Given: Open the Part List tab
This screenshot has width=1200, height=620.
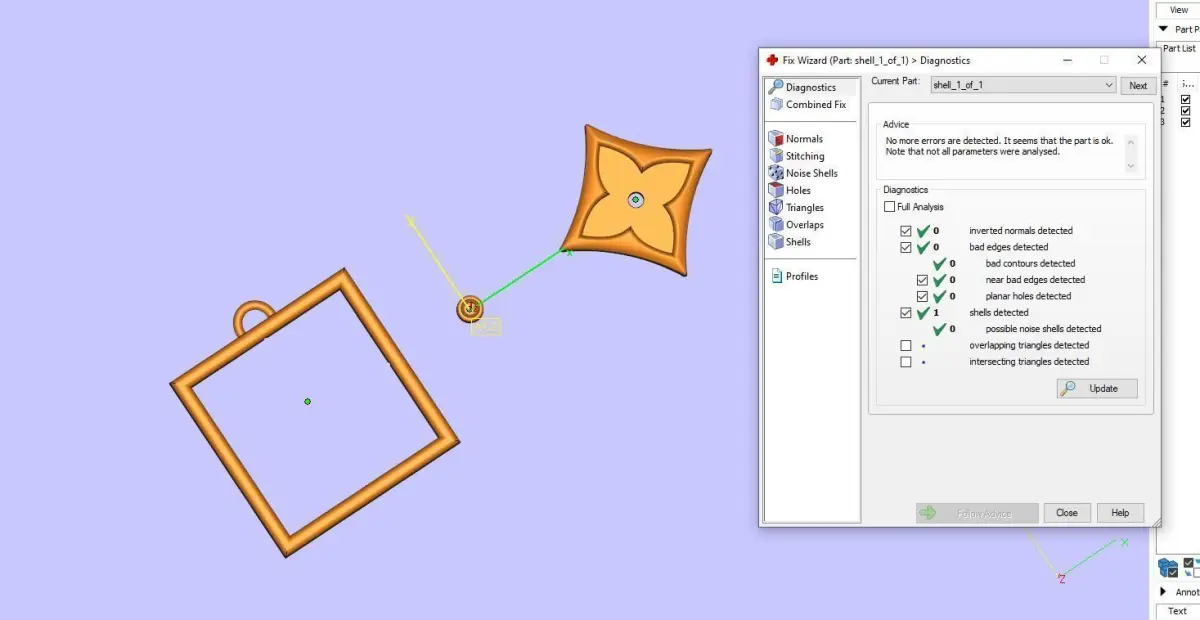Looking at the screenshot, I should [1179, 48].
